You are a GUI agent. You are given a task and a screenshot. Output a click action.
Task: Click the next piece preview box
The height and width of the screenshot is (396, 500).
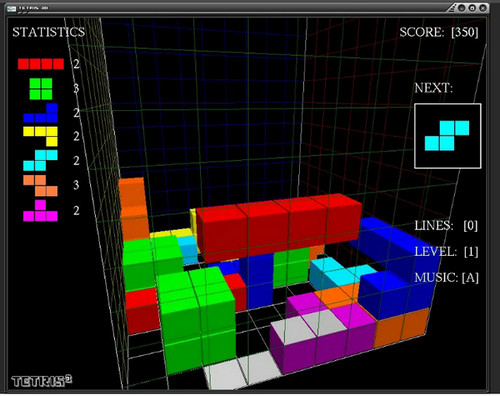pos(447,136)
